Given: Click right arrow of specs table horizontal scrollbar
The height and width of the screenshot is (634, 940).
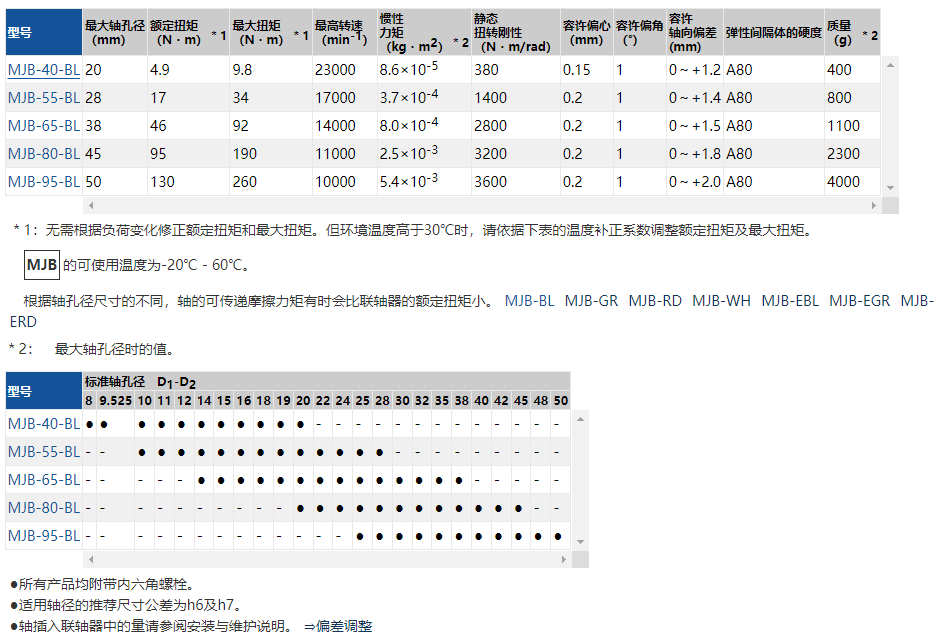Looking at the screenshot, I should coord(874,205).
